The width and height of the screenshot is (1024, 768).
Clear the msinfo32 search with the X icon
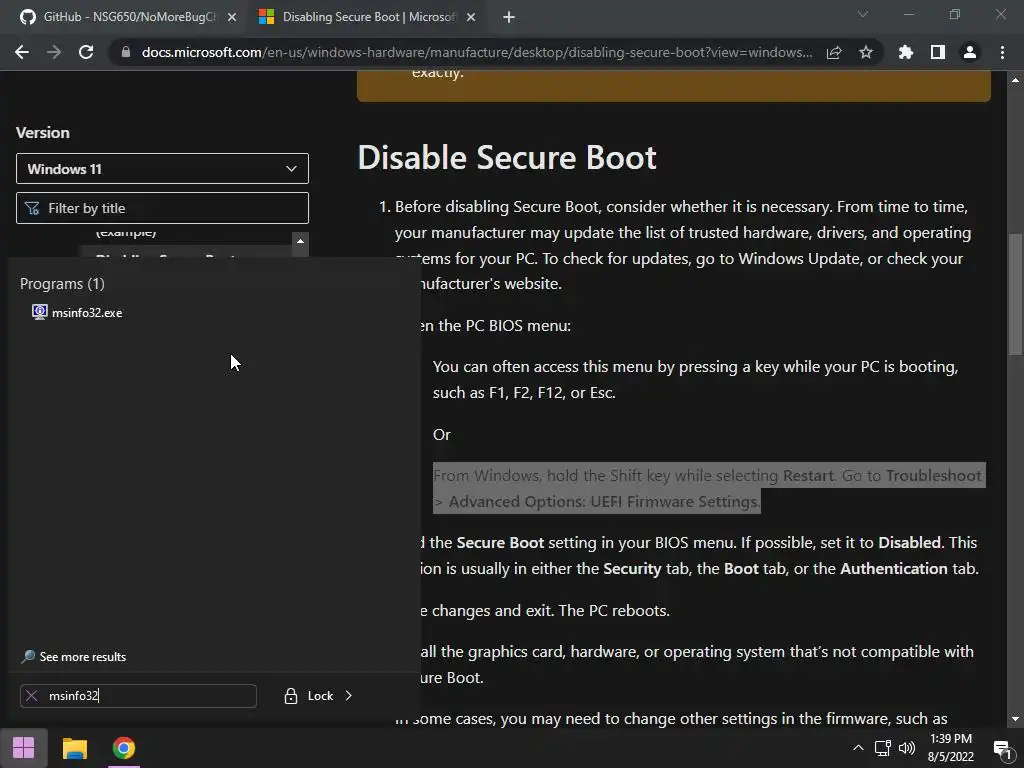(x=31, y=696)
